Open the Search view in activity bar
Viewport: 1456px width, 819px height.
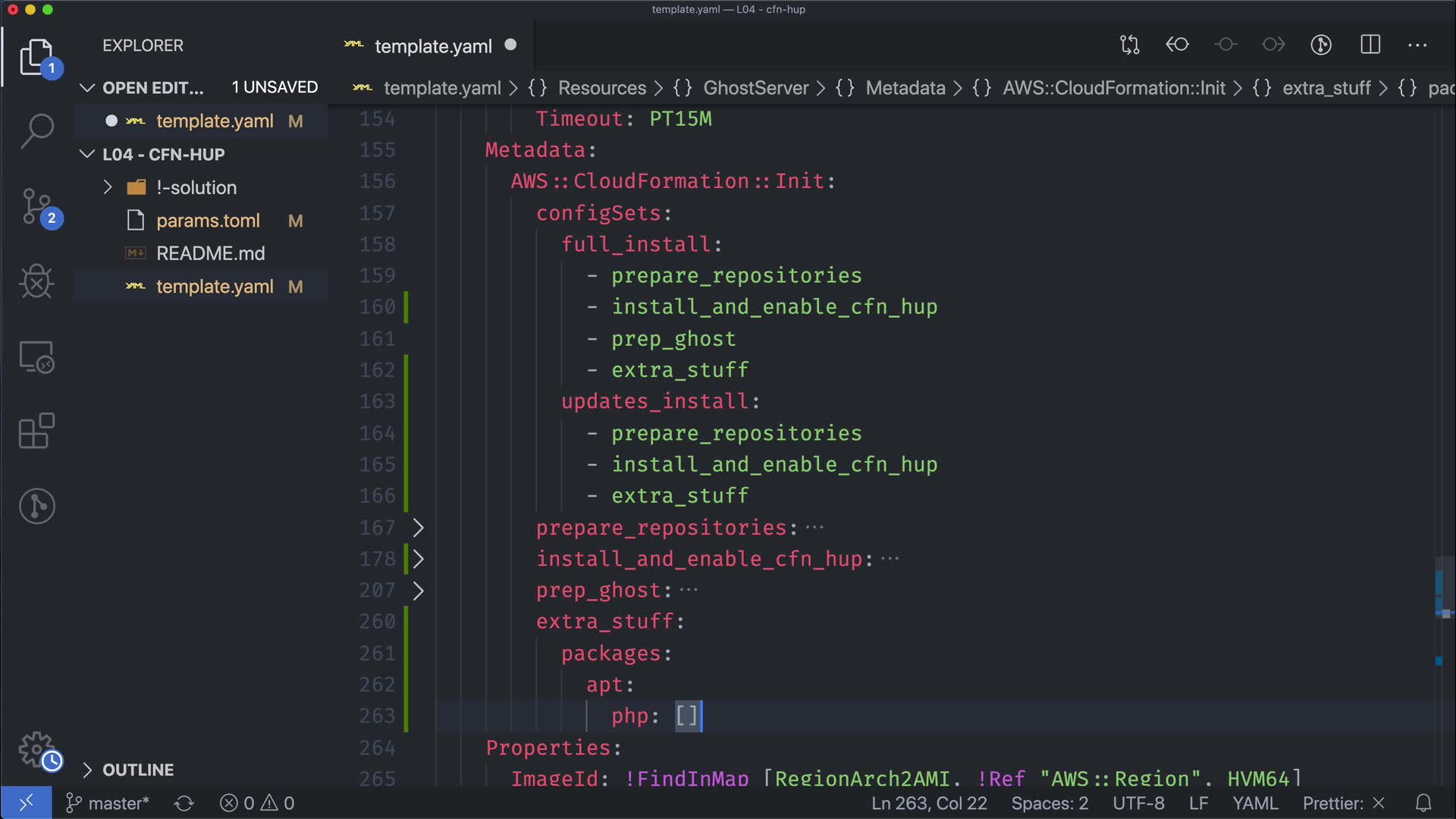coord(36,131)
